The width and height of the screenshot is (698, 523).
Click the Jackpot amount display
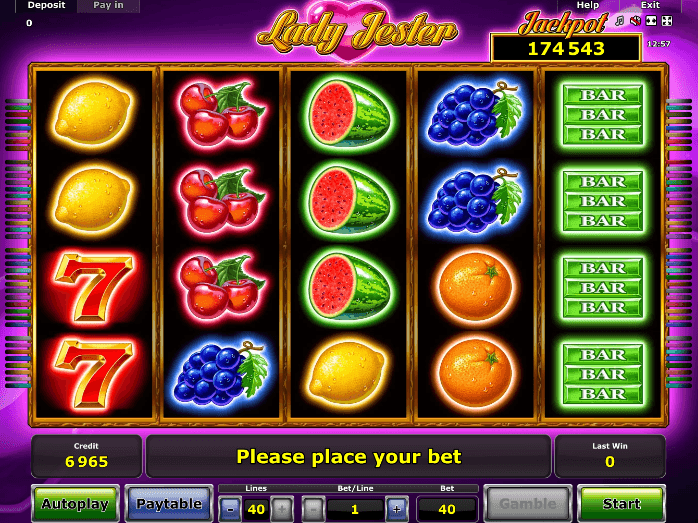[x=565, y=48]
